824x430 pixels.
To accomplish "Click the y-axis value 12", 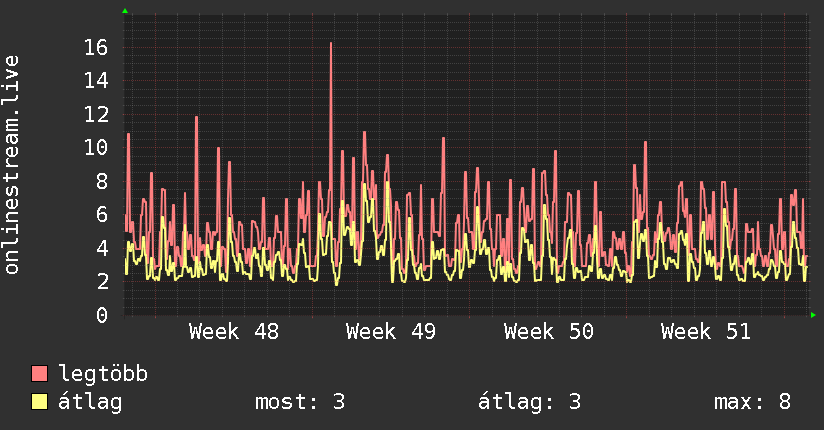I will point(96,115).
